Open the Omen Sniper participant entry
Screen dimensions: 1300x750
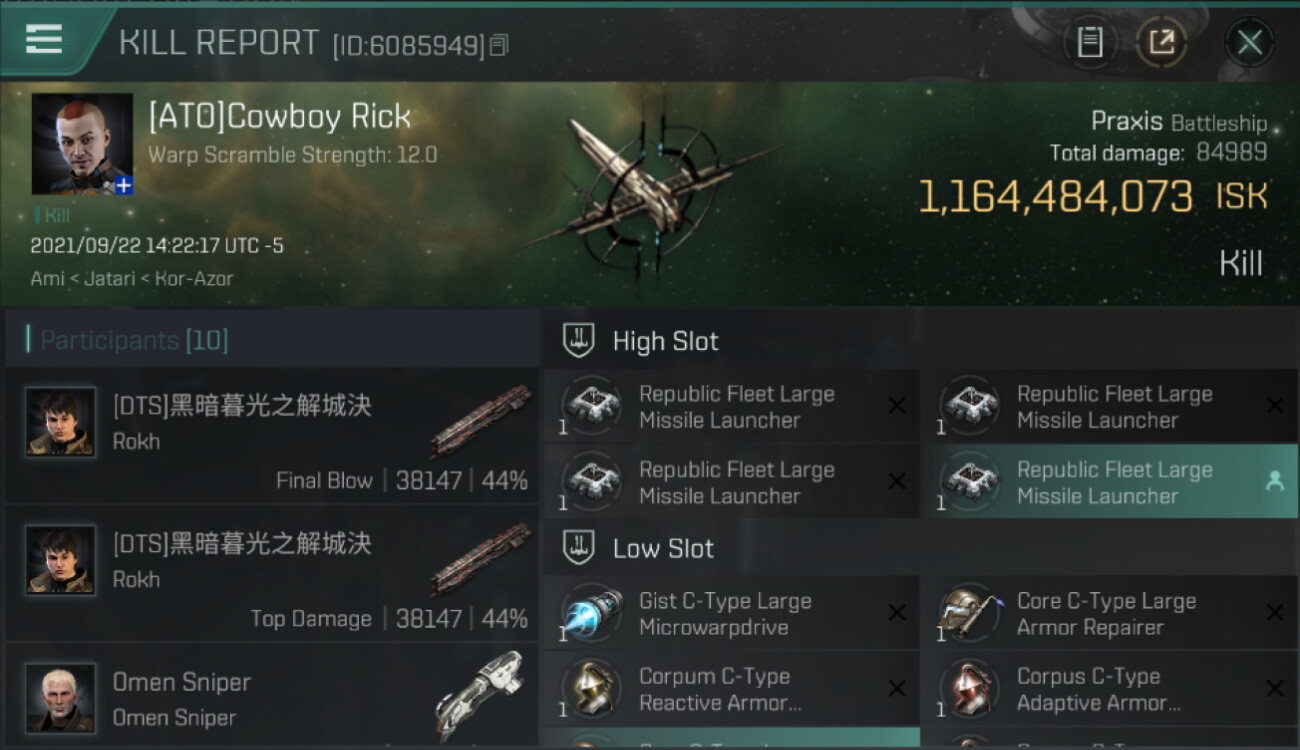point(272,695)
